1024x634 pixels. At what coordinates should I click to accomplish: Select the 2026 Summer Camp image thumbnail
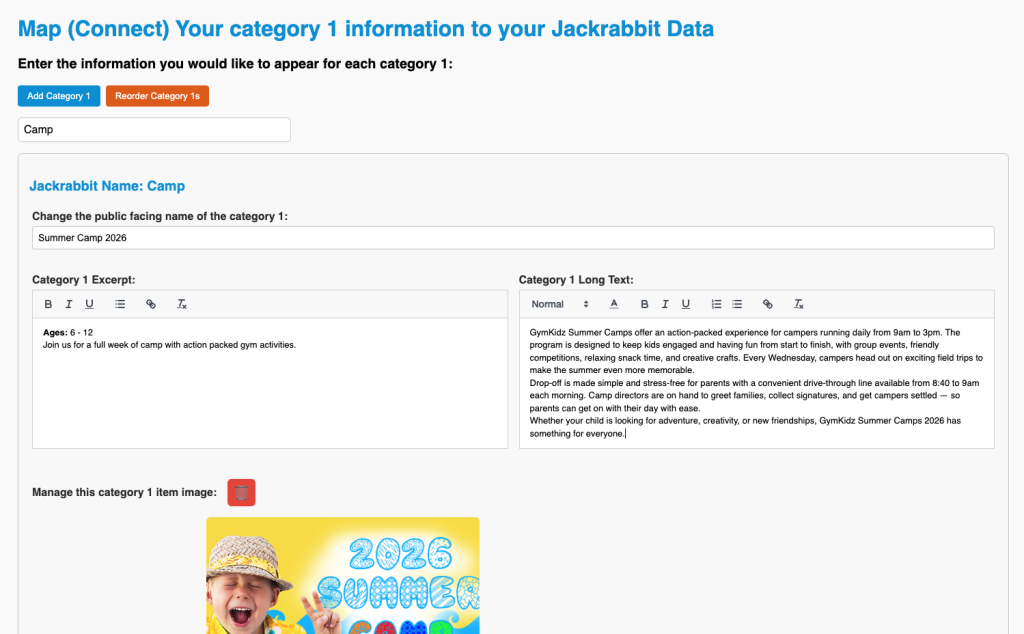coord(342,575)
